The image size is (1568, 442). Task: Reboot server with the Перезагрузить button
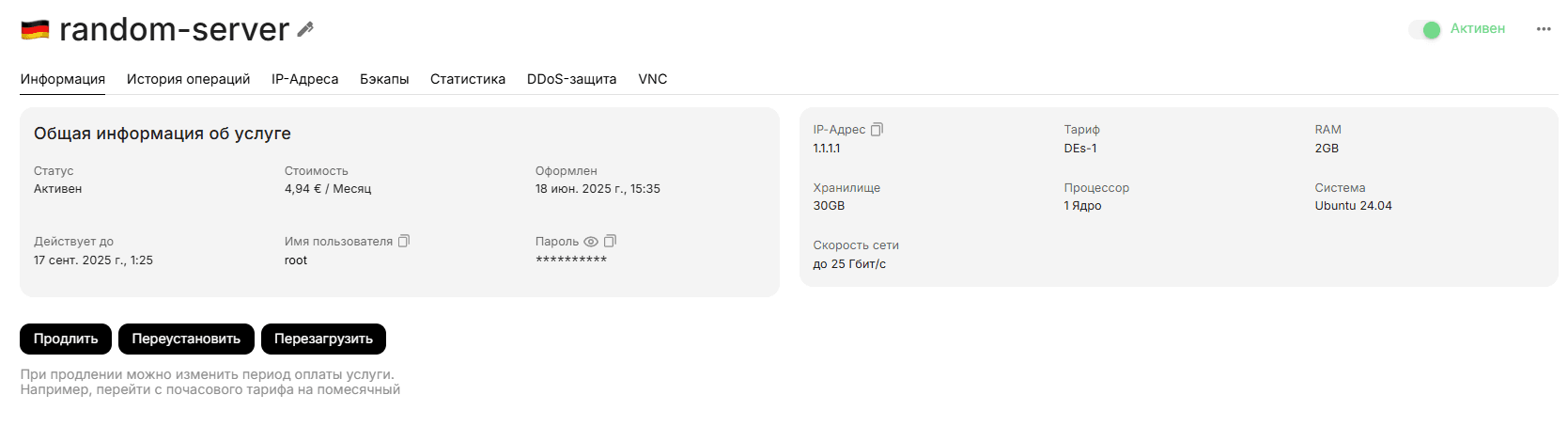point(323,339)
